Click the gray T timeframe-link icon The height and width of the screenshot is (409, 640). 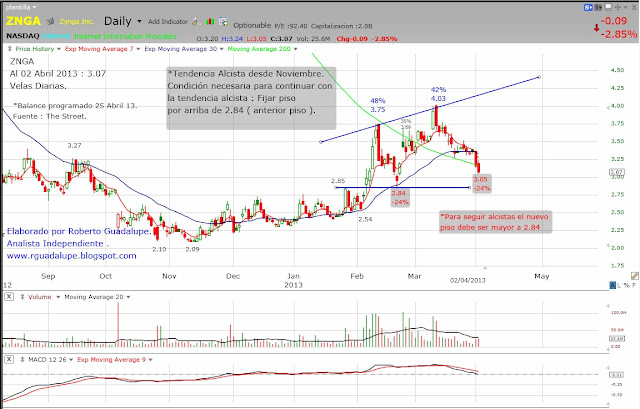click(x=598, y=7)
